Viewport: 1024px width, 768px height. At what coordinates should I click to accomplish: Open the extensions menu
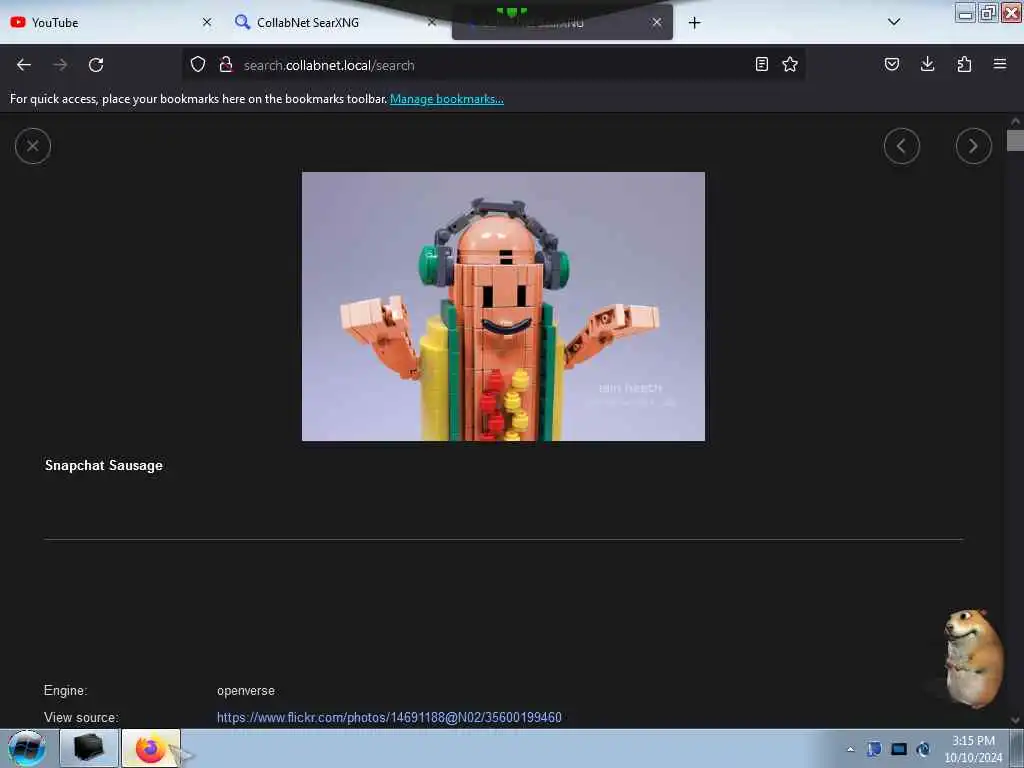tap(964, 64)
